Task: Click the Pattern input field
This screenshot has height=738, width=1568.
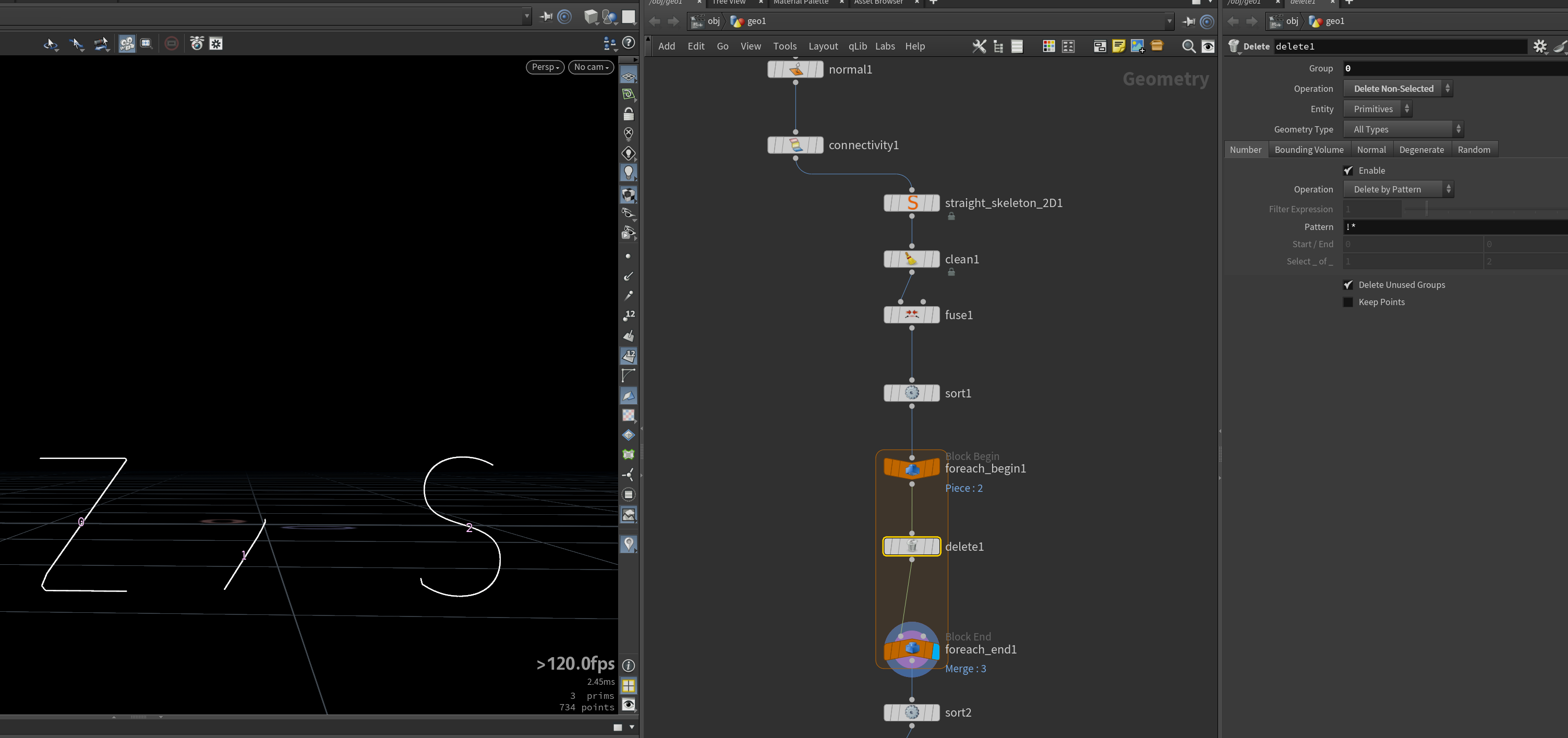Action: pyautogui.click(x=1455, y=226)
